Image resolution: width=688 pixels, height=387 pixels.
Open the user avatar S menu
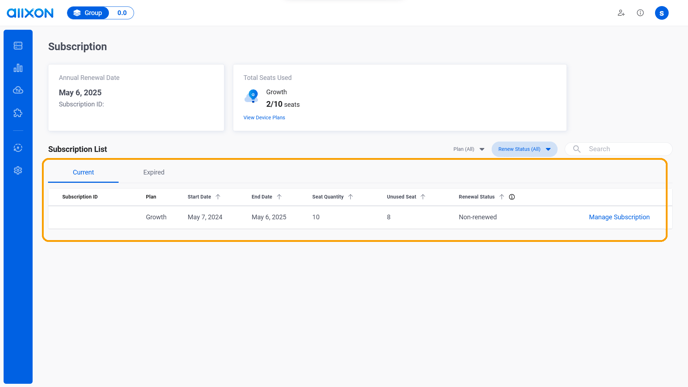pyautogui.click(x=662, y=13)
